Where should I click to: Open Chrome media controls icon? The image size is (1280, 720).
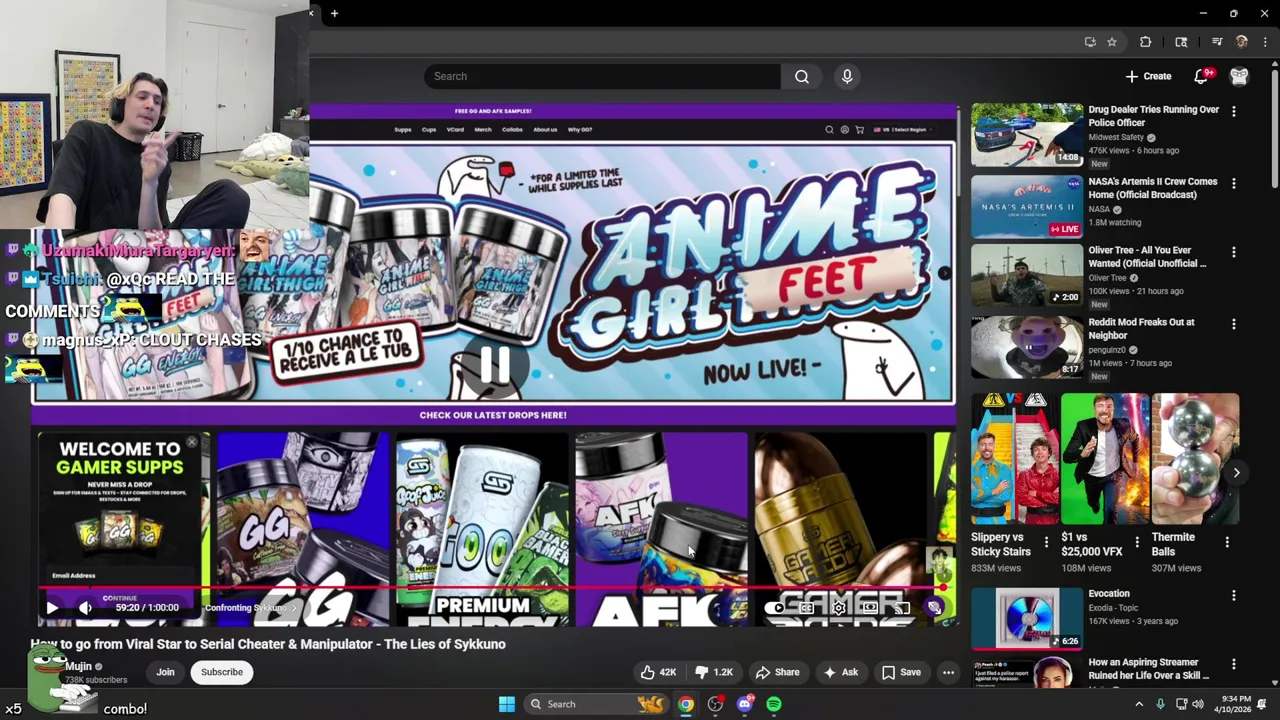point(1217,42)
